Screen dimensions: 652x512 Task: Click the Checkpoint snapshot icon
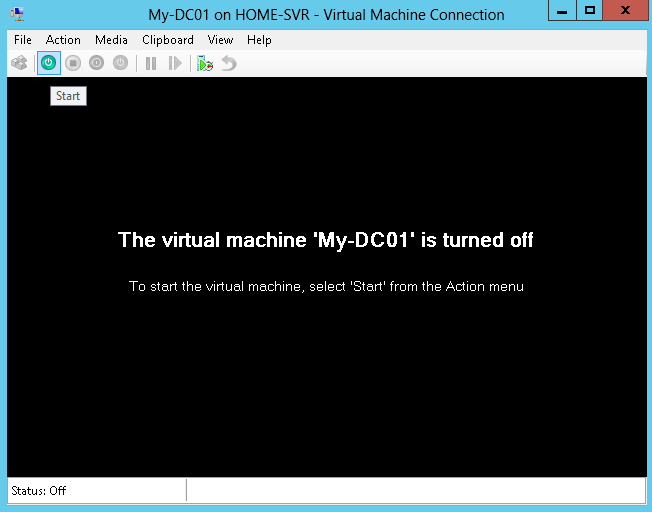coord(205,64)
